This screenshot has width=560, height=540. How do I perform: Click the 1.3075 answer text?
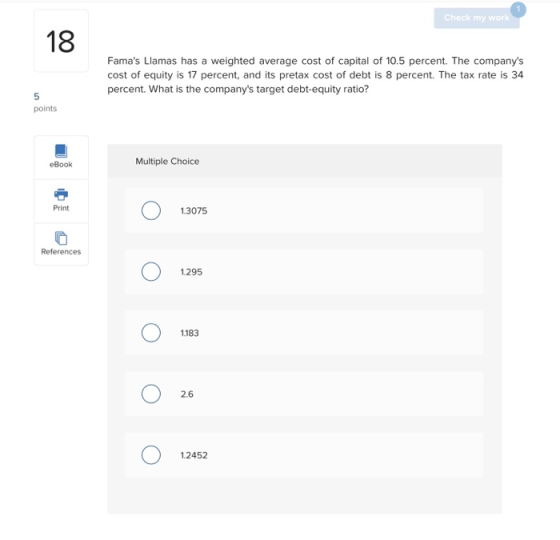[194, 211]
